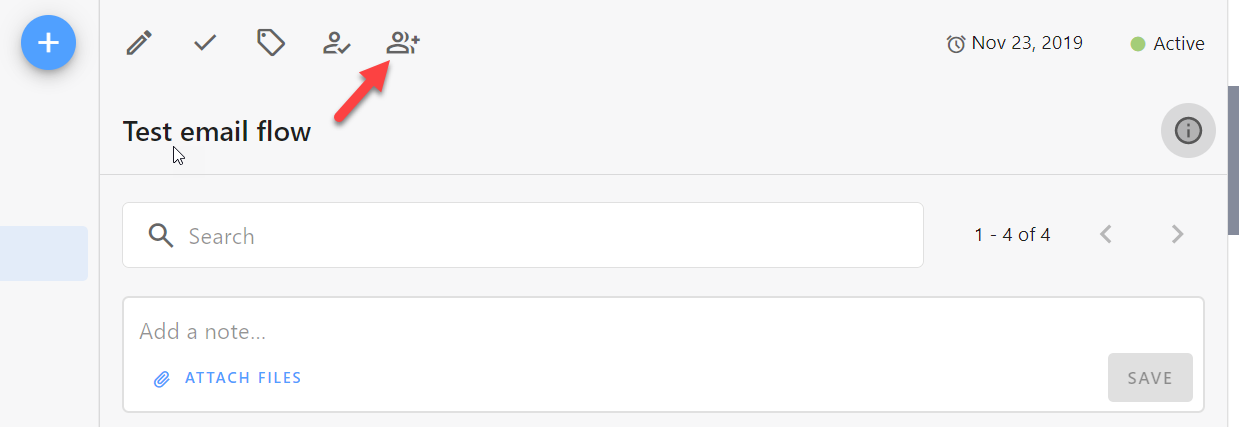Click the green status dot

(x=1137, y=44)
